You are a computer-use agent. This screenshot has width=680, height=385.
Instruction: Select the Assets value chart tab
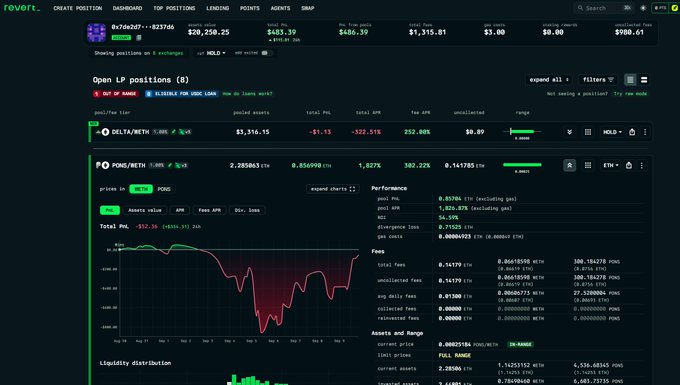tap(145, 210)
